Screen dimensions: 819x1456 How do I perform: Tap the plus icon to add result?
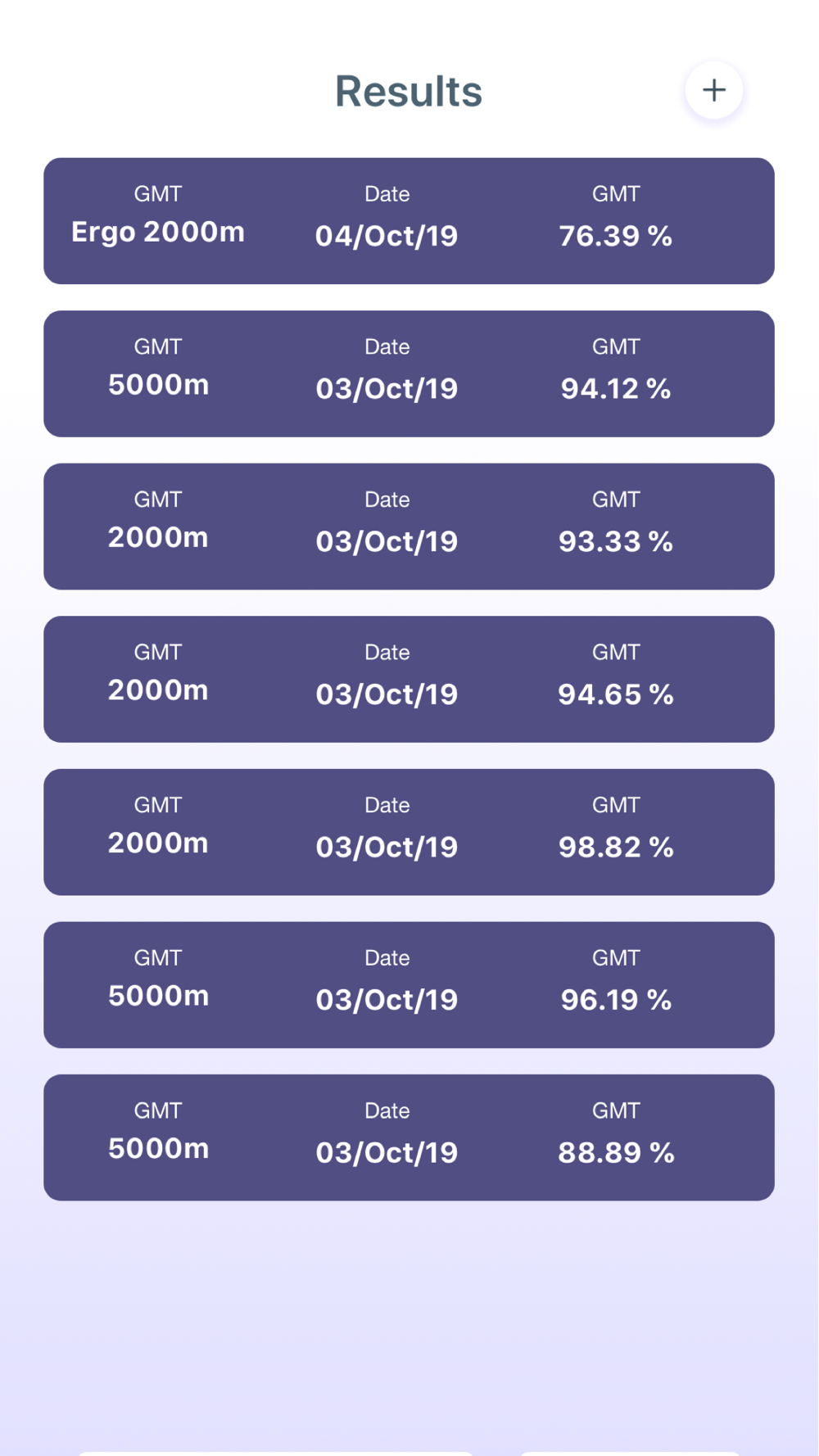pyautogui.click(x=713, y=90)
